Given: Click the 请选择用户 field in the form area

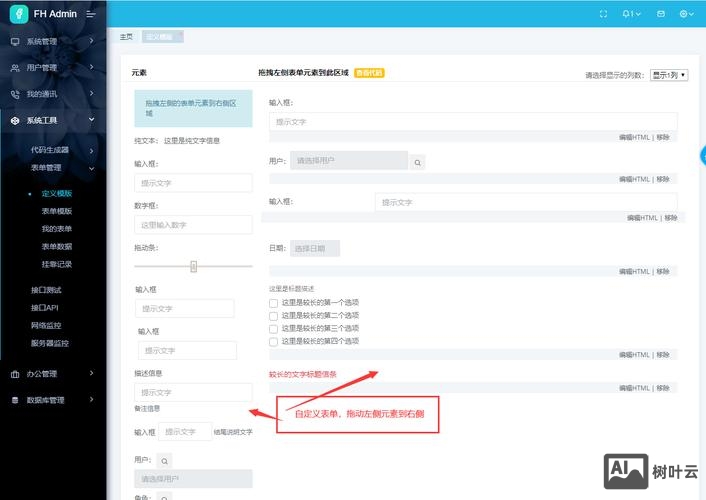Looking at the screenshot, I should pos(349,160).
